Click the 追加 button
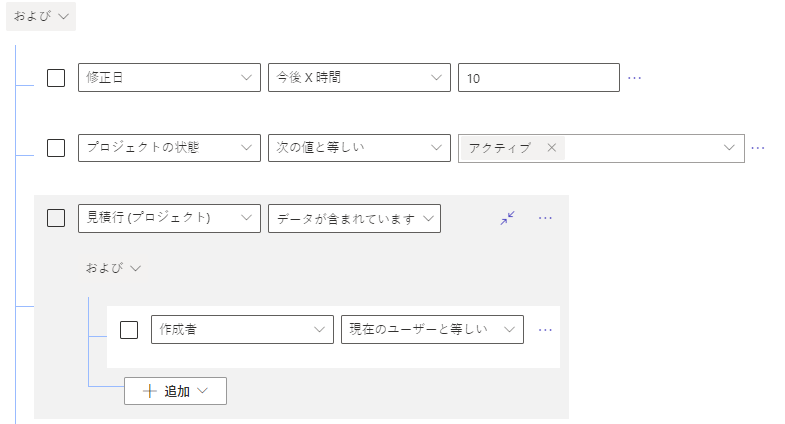 click(x=175, y=391)
